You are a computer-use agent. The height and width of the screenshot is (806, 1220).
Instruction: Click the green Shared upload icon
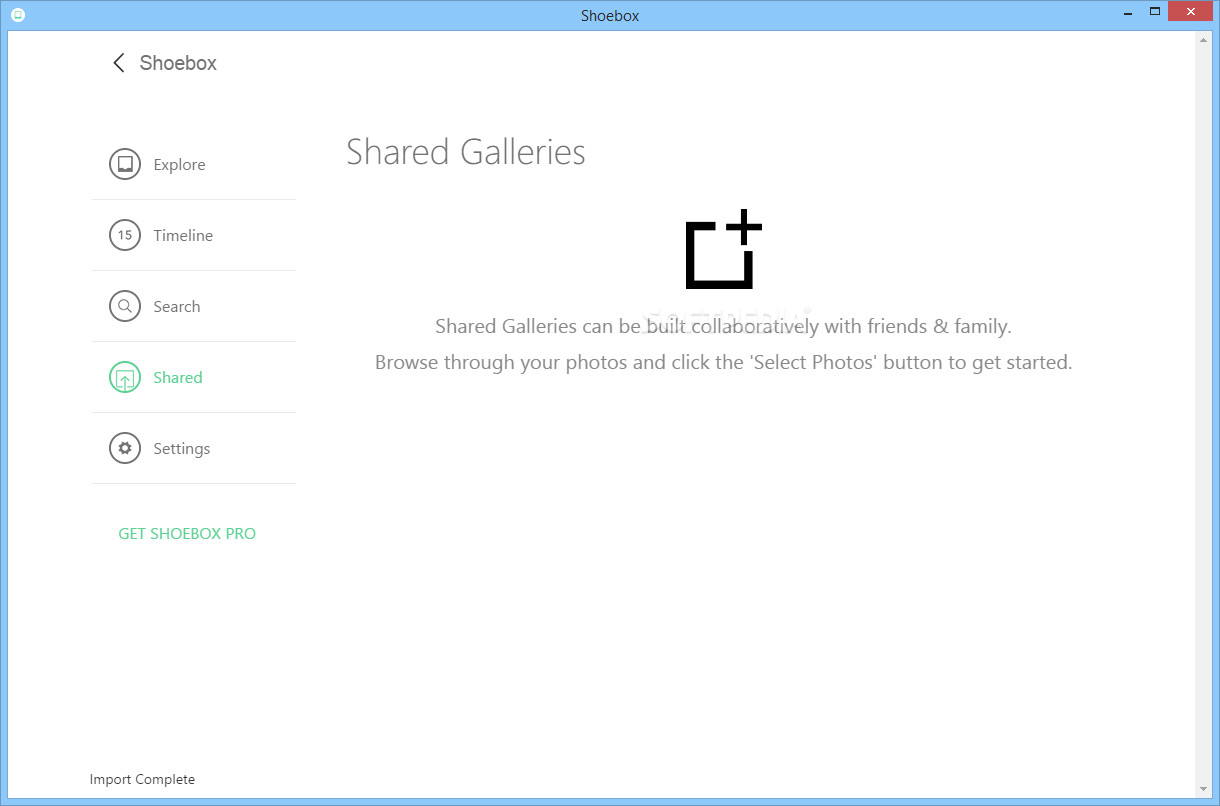(x=125, y=378)
